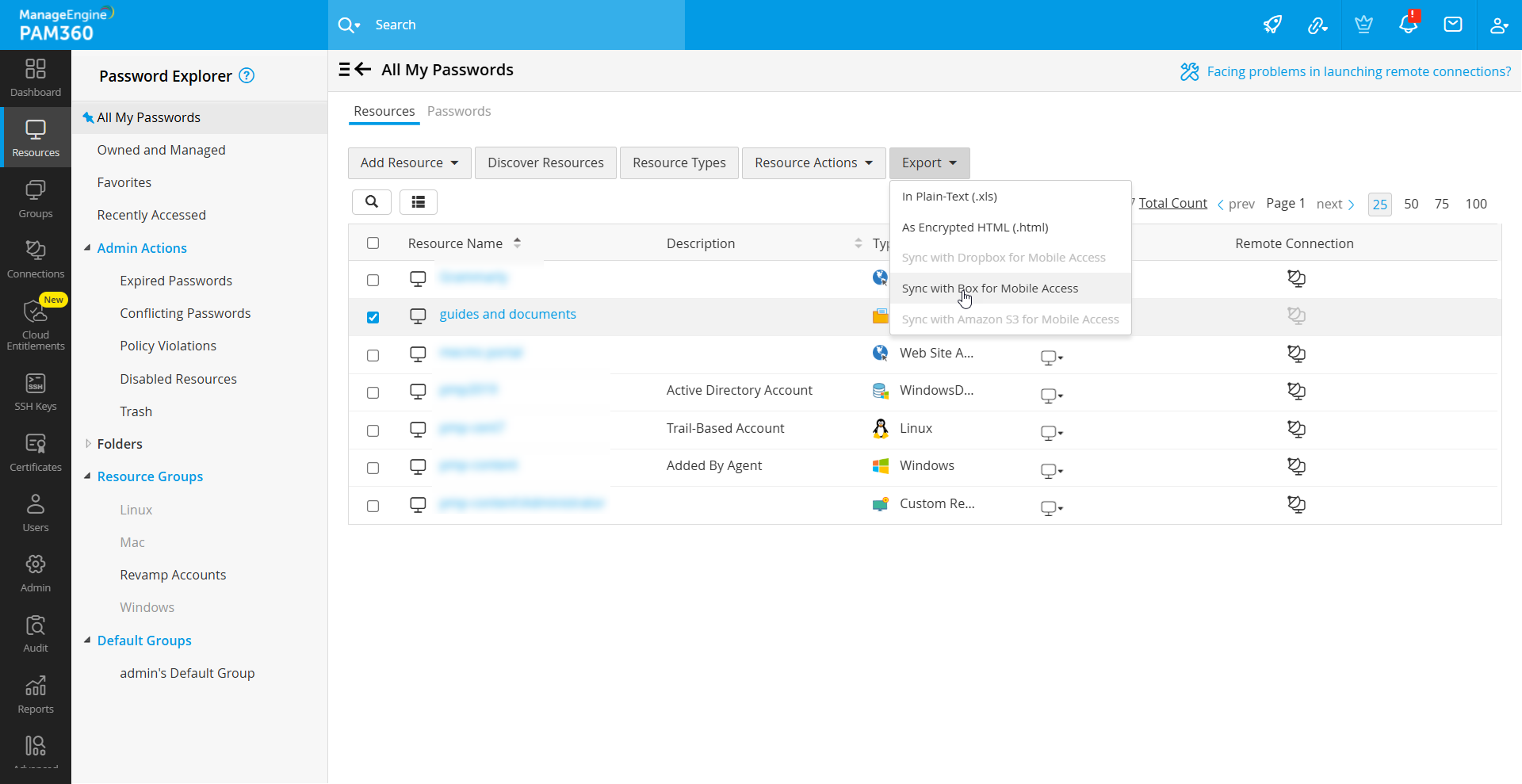Toggle the select-all resources checkbox
This screenshot has height=784, width=1522.
point(373,243)
